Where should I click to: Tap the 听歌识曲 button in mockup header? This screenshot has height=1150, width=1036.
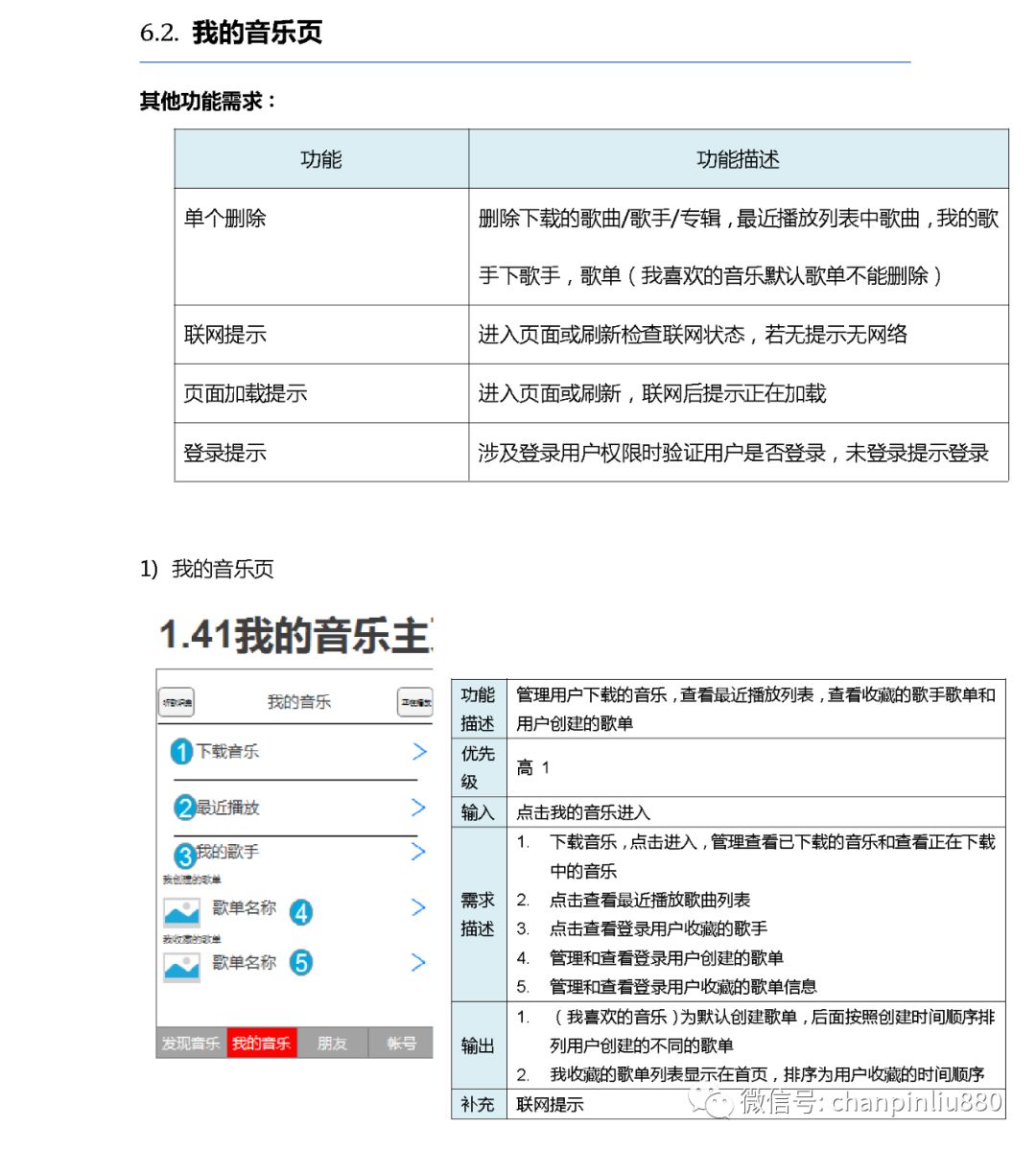[177, 702]
